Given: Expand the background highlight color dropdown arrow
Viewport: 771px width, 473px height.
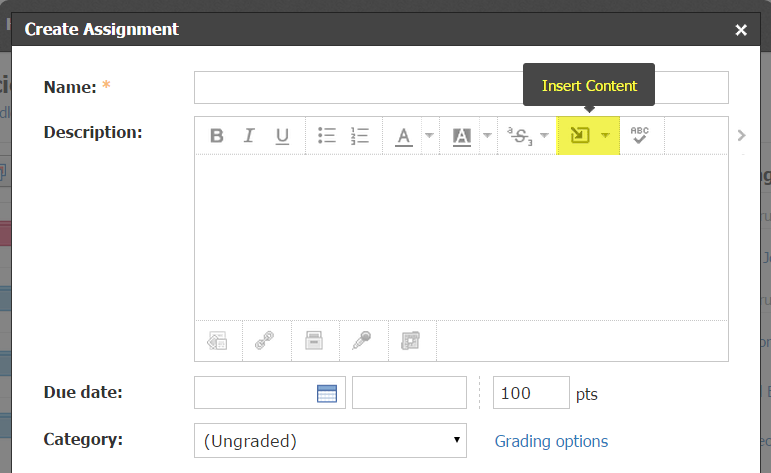Looking at the screenshot, I should coord(487,136).
